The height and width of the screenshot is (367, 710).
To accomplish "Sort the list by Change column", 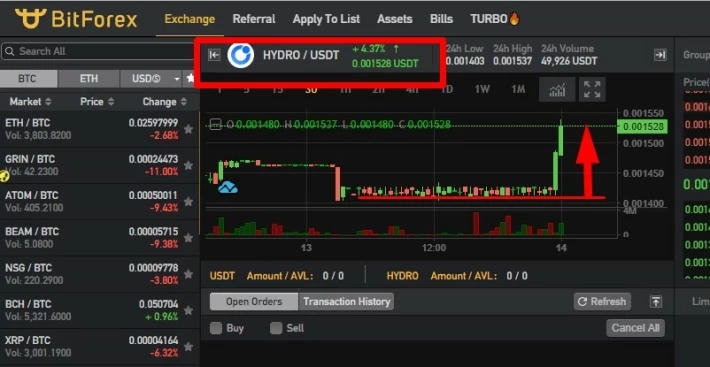I will pos(165,102).
